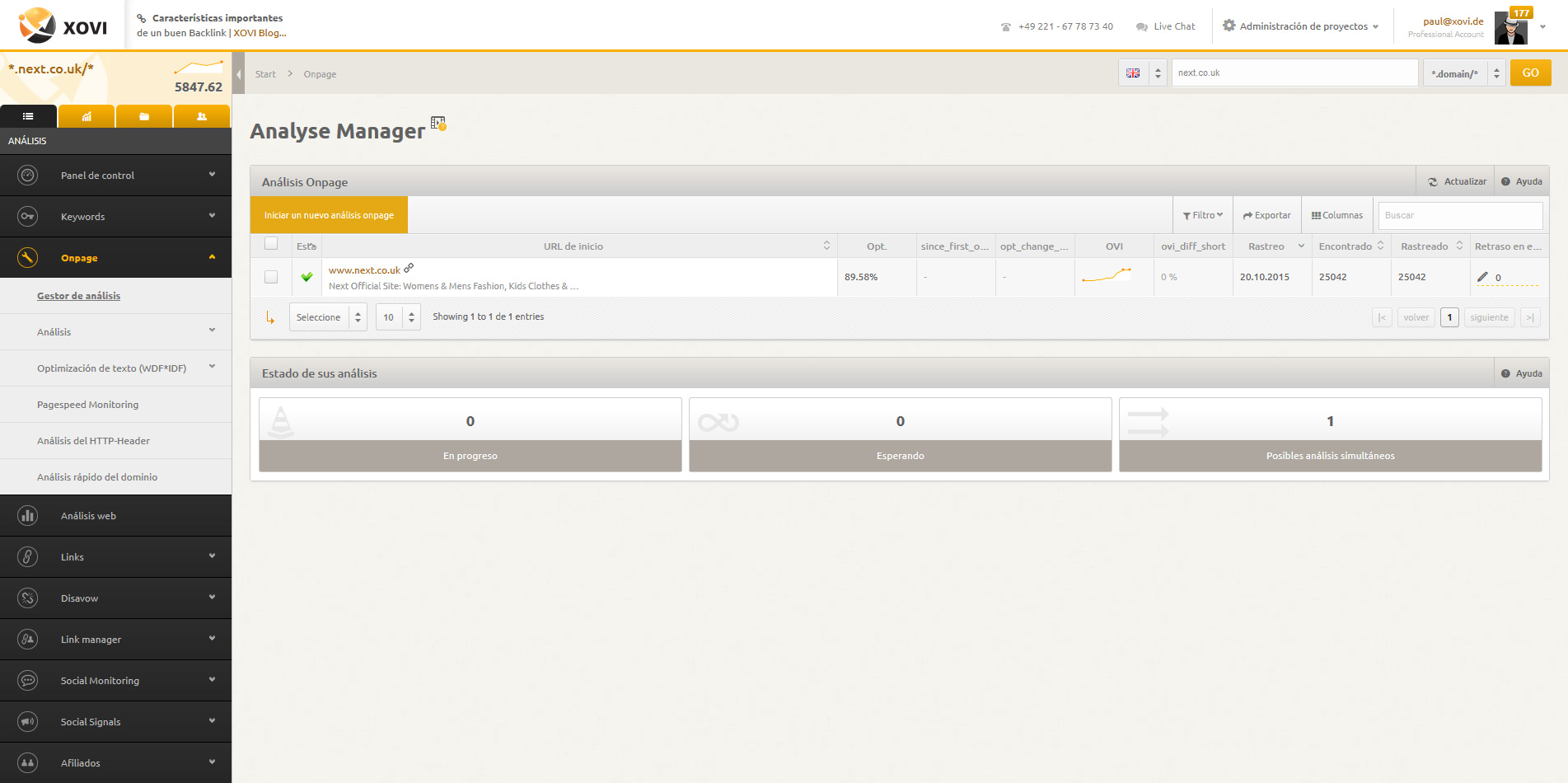Viewport: 1568px width, 783px height.
Task: Click Iniciar un nuevo análisis onpage
Action: 329,215
